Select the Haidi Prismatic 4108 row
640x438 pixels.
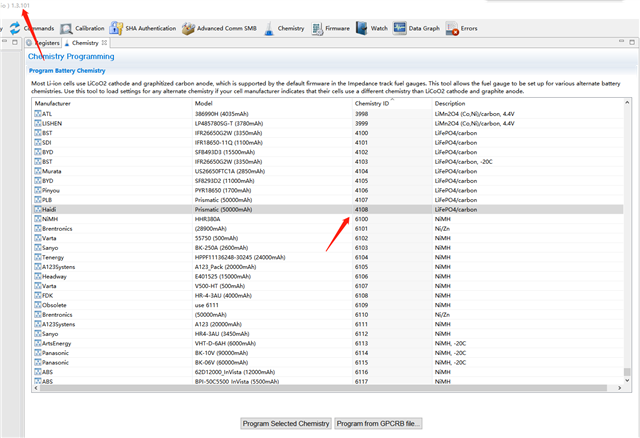pyautogui.click(x=328, y=209)
